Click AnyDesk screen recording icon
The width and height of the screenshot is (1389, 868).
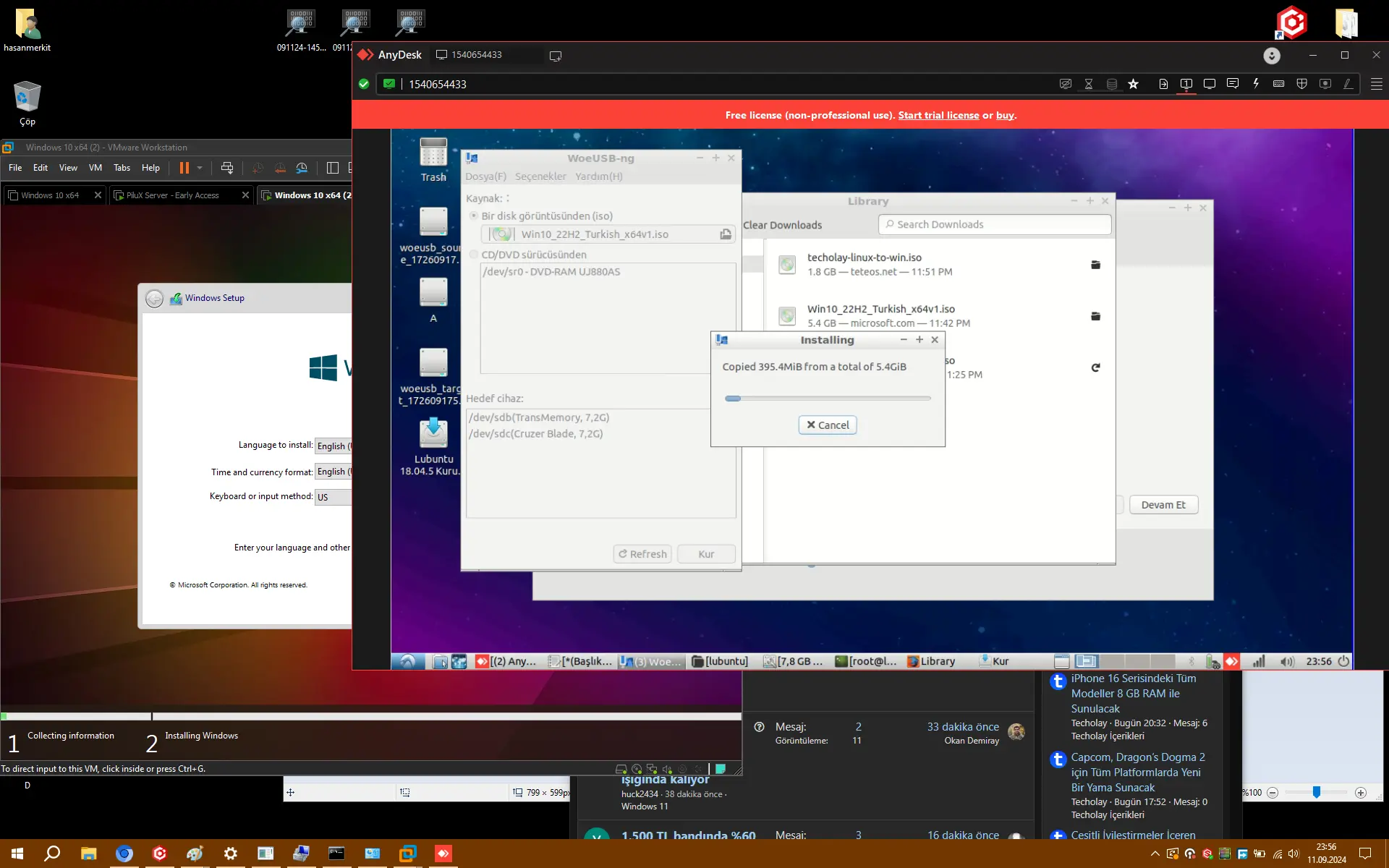1325,84
